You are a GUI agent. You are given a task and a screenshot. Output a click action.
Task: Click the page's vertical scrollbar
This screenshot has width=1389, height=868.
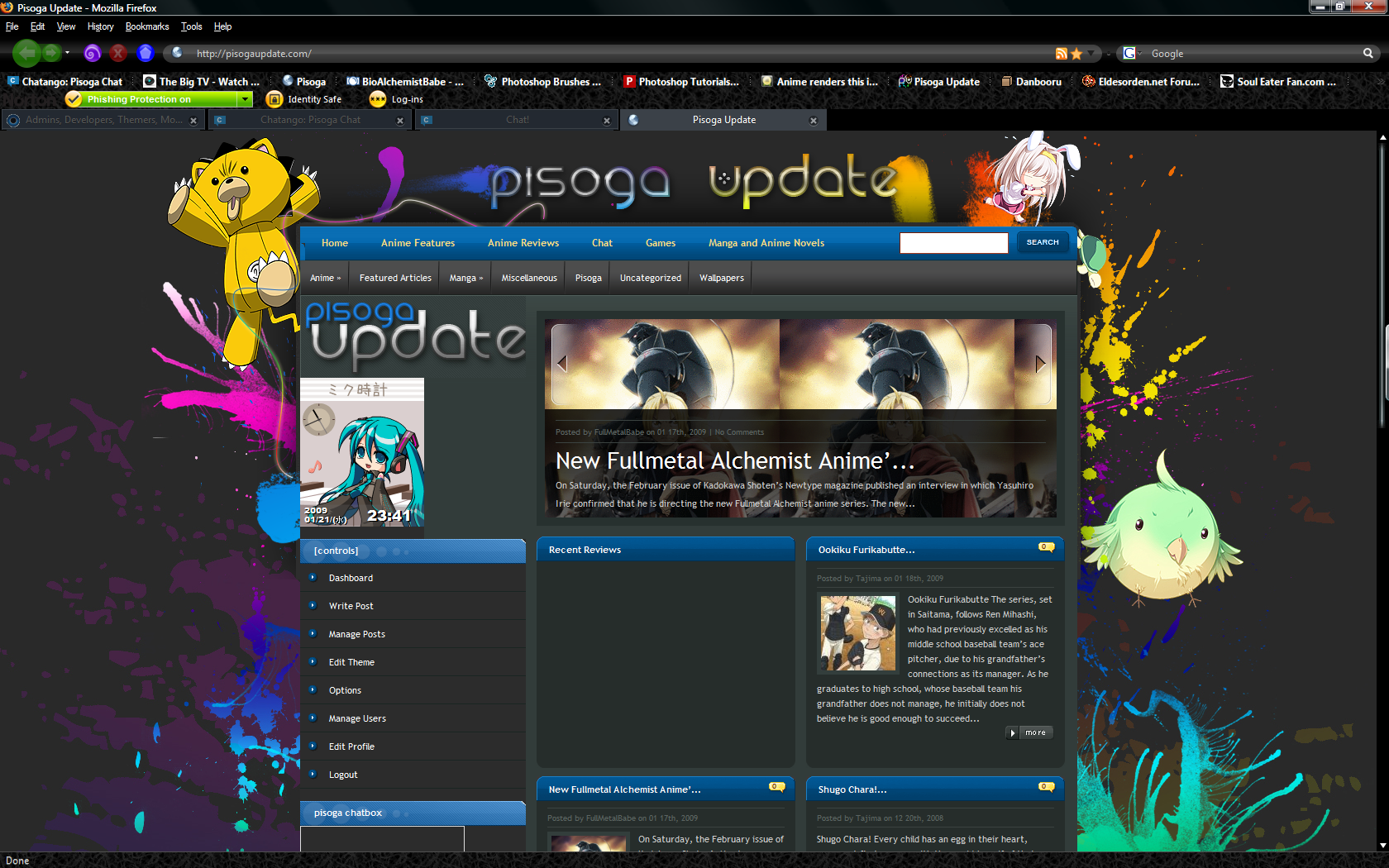1382,491
